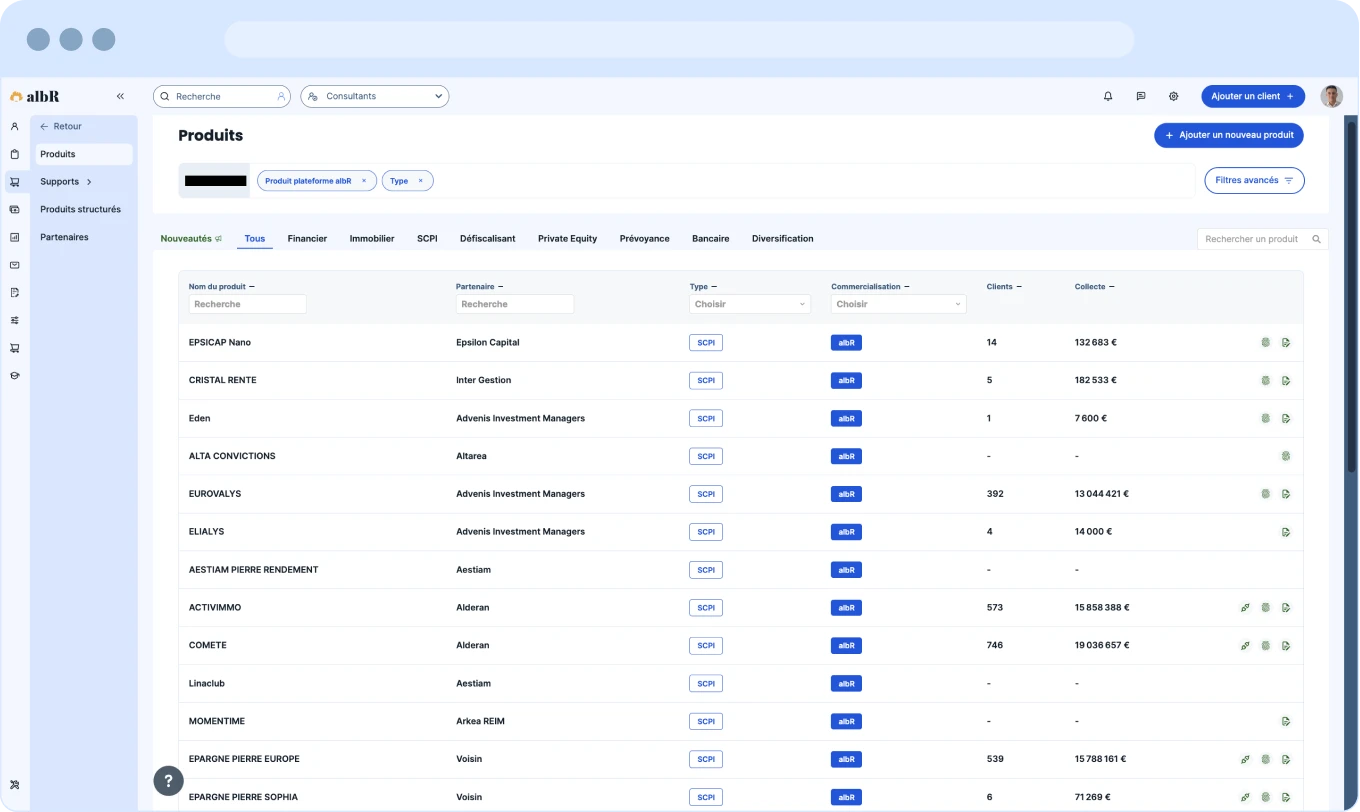Viewport: 1360px width, 812px height.
Task: Open the Commercialisation 'Choisir' dropdown
Action: click(898, 304)
